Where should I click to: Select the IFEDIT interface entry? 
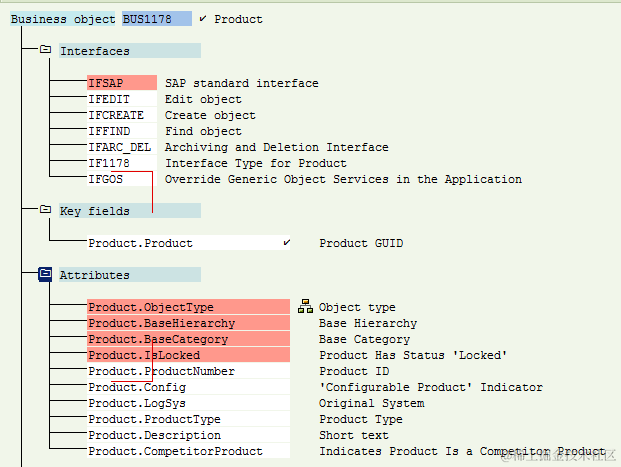(122, 99)
